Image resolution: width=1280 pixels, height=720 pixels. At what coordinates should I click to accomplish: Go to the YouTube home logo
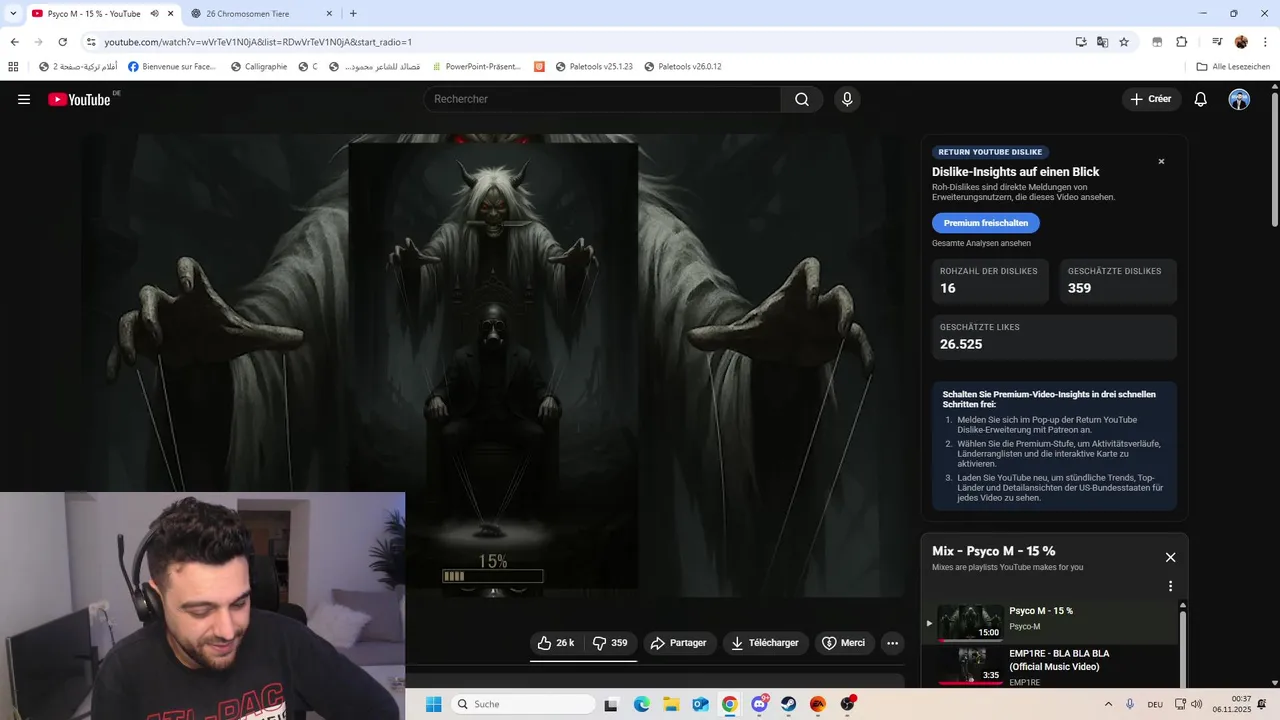tap(79, 99)
